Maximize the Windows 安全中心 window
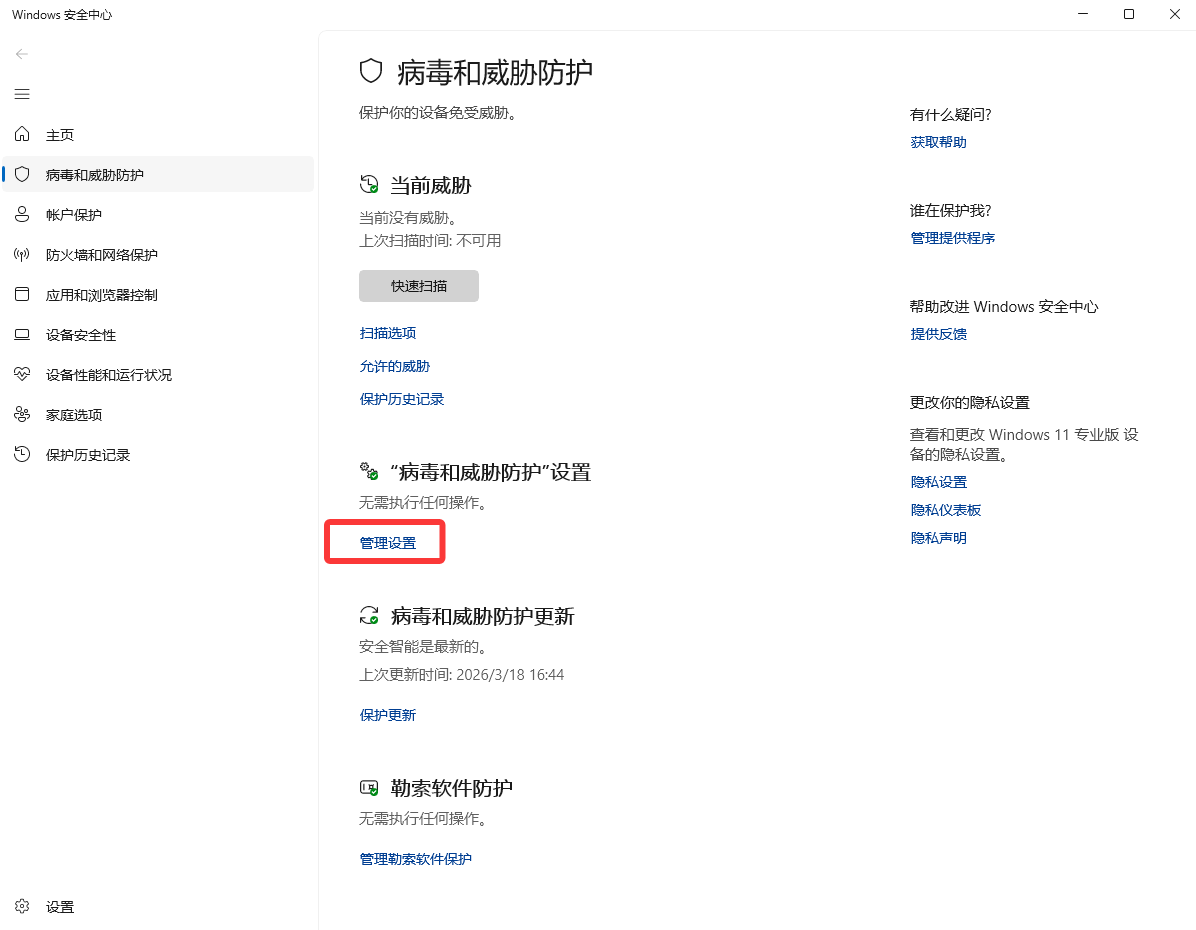Image resolution: width=1196 pixels, height=930 pixels. (1129, 14)
